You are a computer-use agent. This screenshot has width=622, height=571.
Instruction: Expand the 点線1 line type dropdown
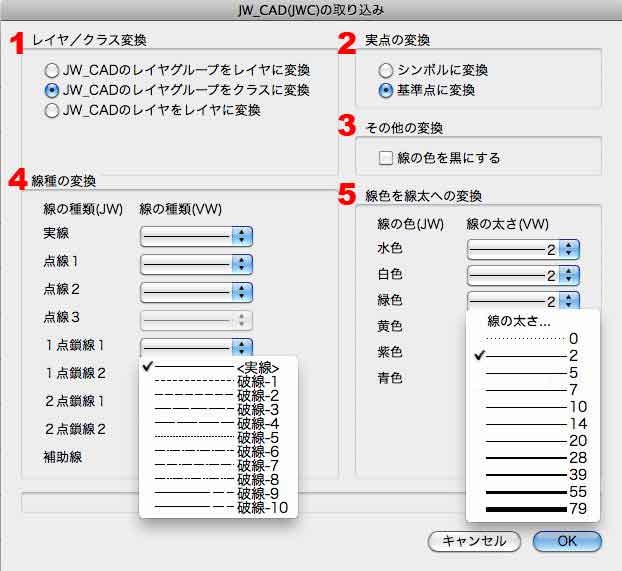[x=196, y=263]
